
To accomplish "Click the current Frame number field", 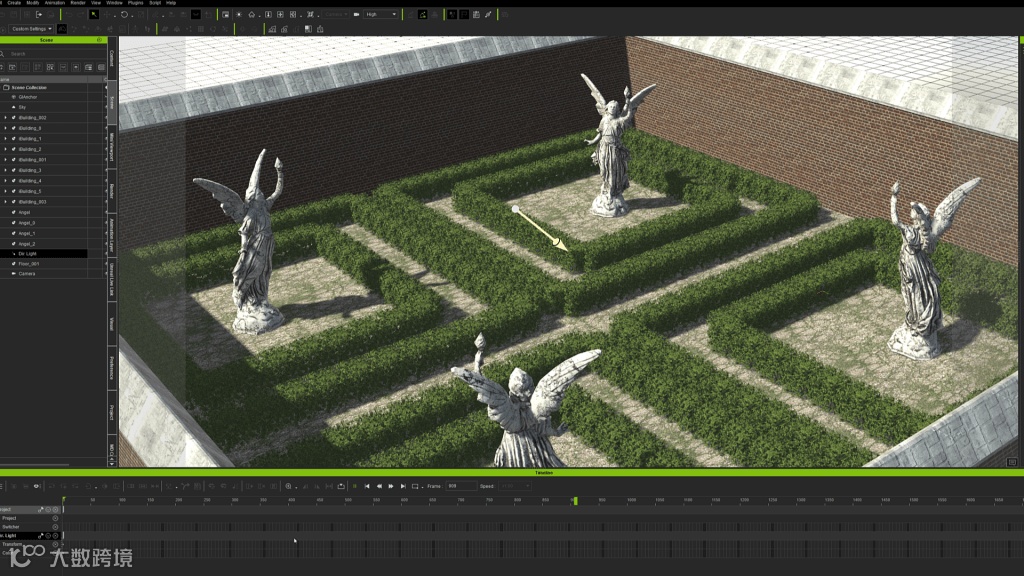I will (461, 486).
